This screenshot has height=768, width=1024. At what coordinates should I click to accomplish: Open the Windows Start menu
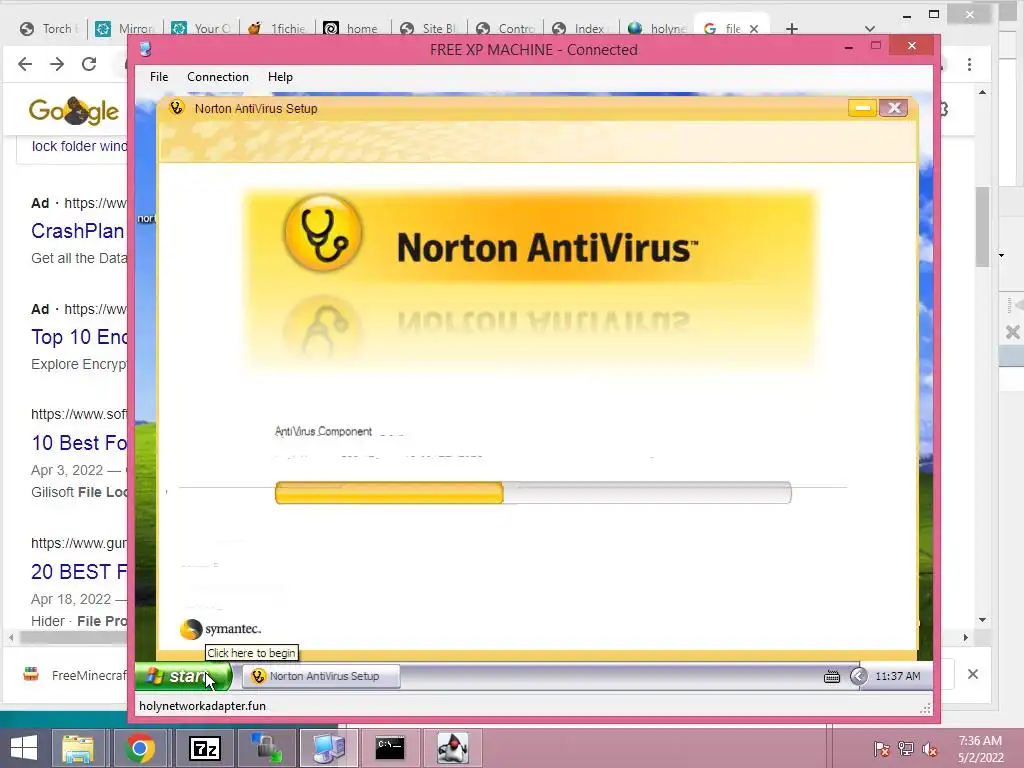pyautogui.click(x=24, y=748)
